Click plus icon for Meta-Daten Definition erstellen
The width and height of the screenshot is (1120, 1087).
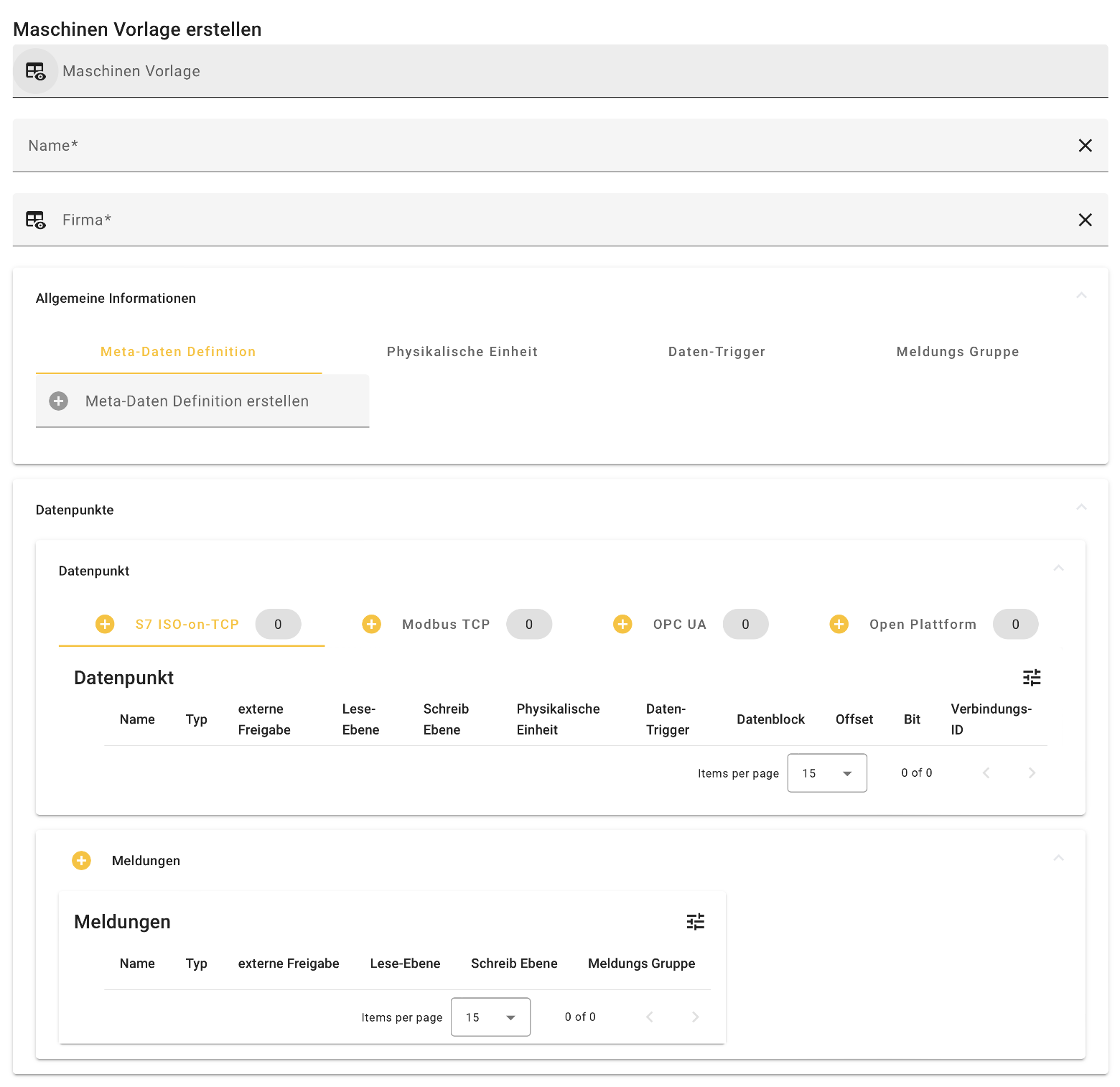[59, 401]
